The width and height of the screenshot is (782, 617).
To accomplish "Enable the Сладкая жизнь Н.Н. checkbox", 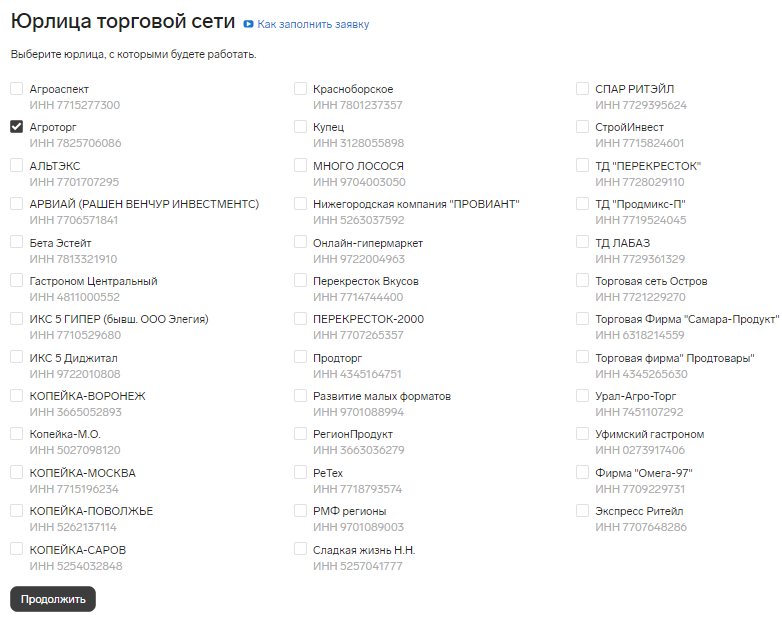I will pyautogui.click(x=300, y=549).
